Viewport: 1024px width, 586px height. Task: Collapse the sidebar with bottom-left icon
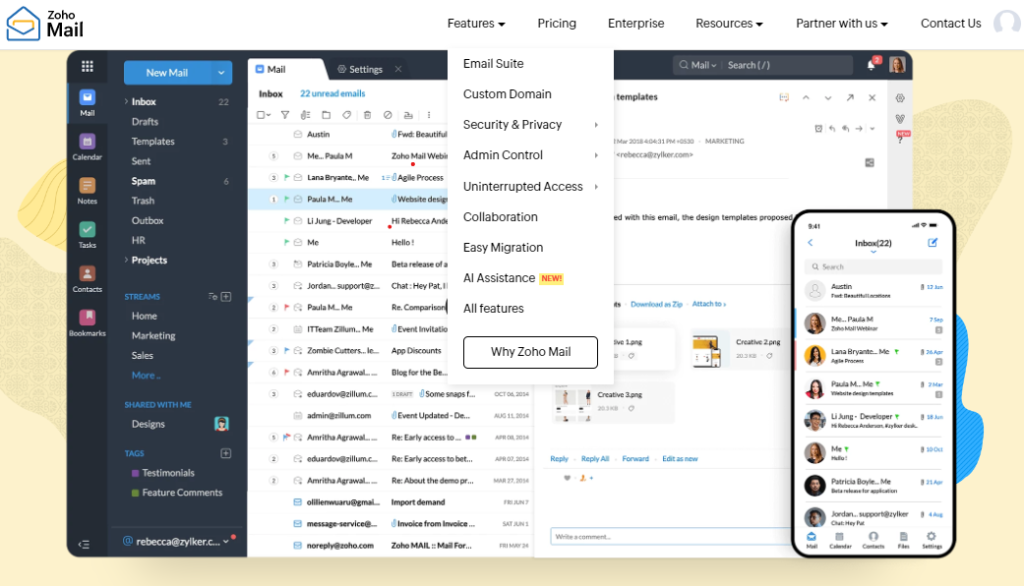point(84,544)
